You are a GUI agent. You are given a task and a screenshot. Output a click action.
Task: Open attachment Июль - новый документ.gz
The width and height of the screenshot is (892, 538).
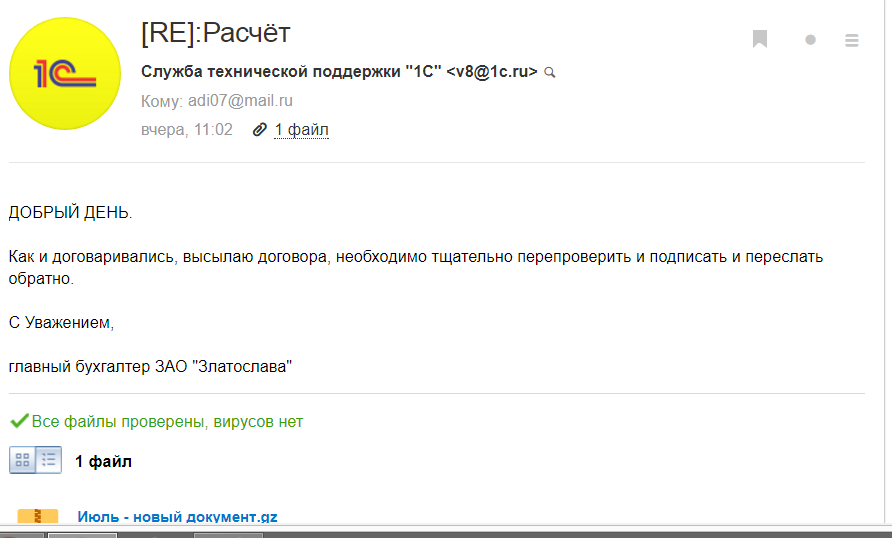[177, 516]
